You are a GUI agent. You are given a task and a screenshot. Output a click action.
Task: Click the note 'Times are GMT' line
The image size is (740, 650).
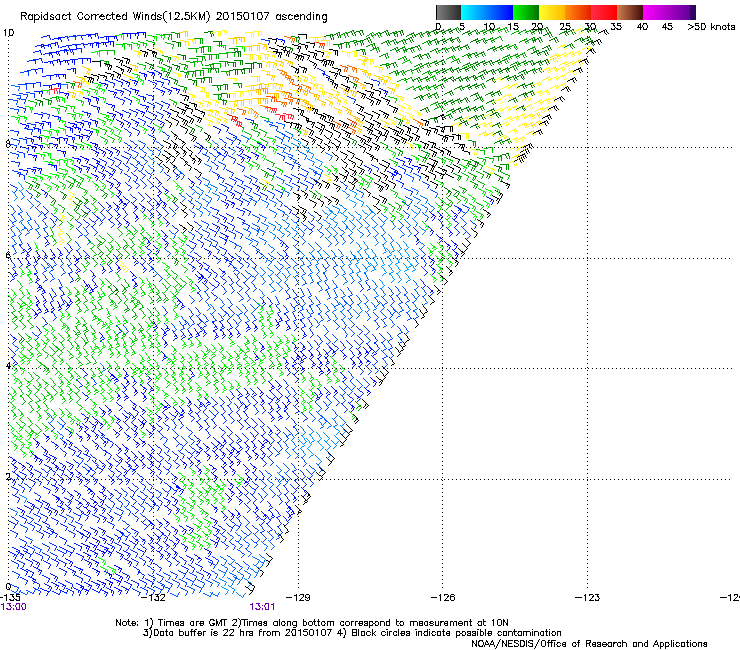[x=312, y=623]
